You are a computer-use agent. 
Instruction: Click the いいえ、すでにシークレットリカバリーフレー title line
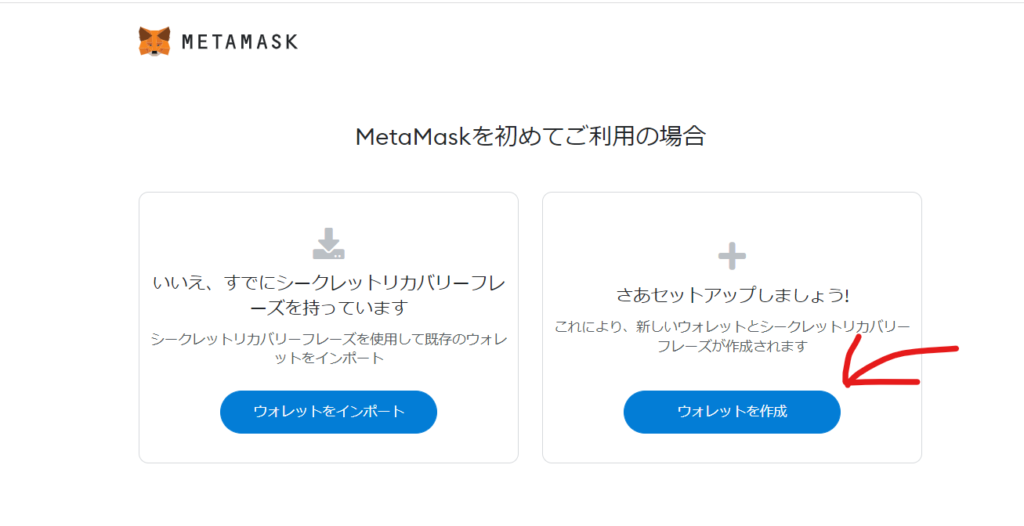tap(328, 283)
